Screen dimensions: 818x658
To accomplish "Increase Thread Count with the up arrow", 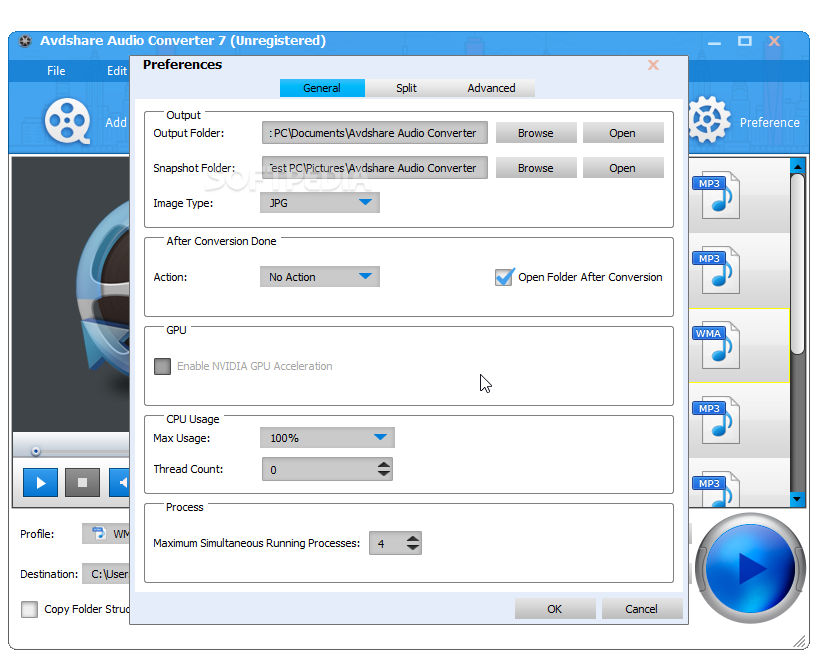I will pyautogui.click(x=384, y=464).
